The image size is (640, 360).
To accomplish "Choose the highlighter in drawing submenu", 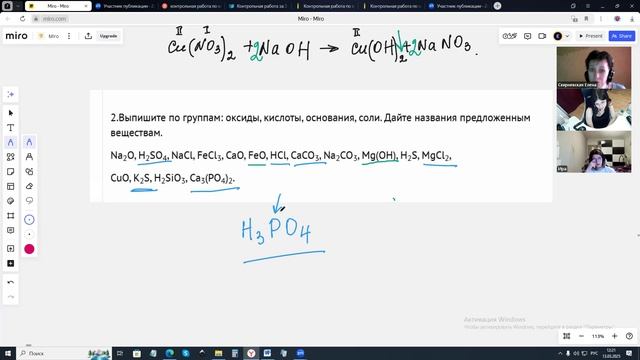I will pos(29,157).
